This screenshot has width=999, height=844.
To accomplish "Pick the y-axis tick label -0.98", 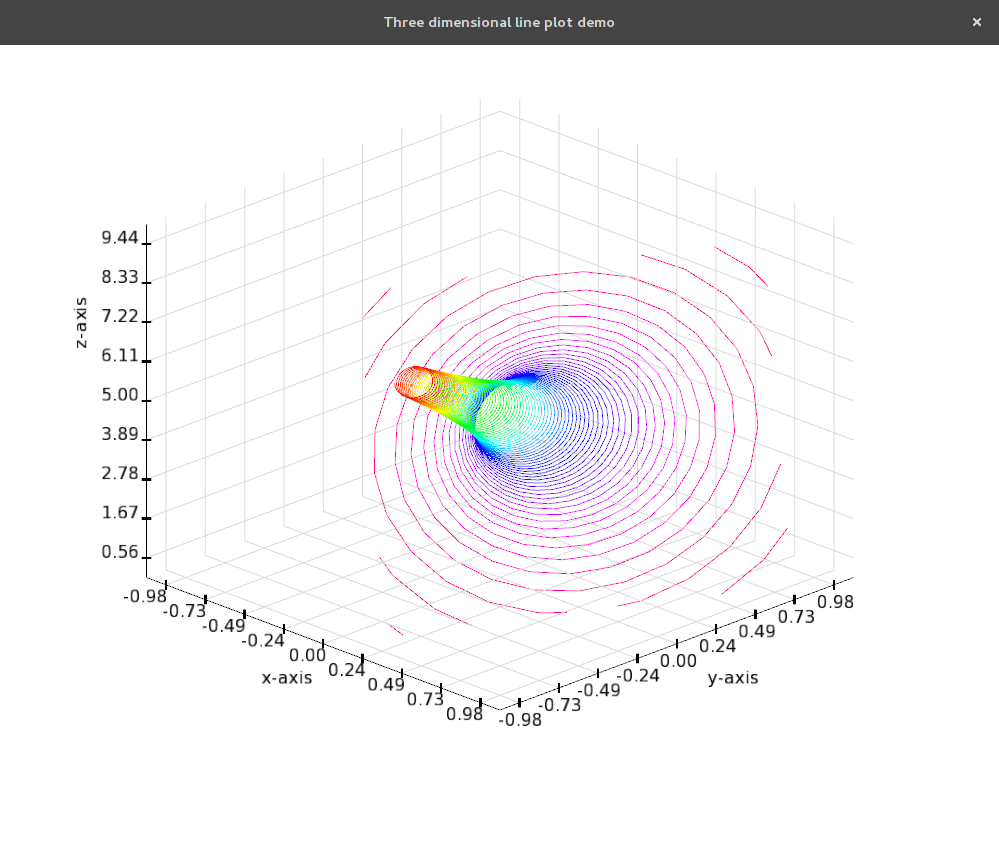I will [x=521, y=720].
